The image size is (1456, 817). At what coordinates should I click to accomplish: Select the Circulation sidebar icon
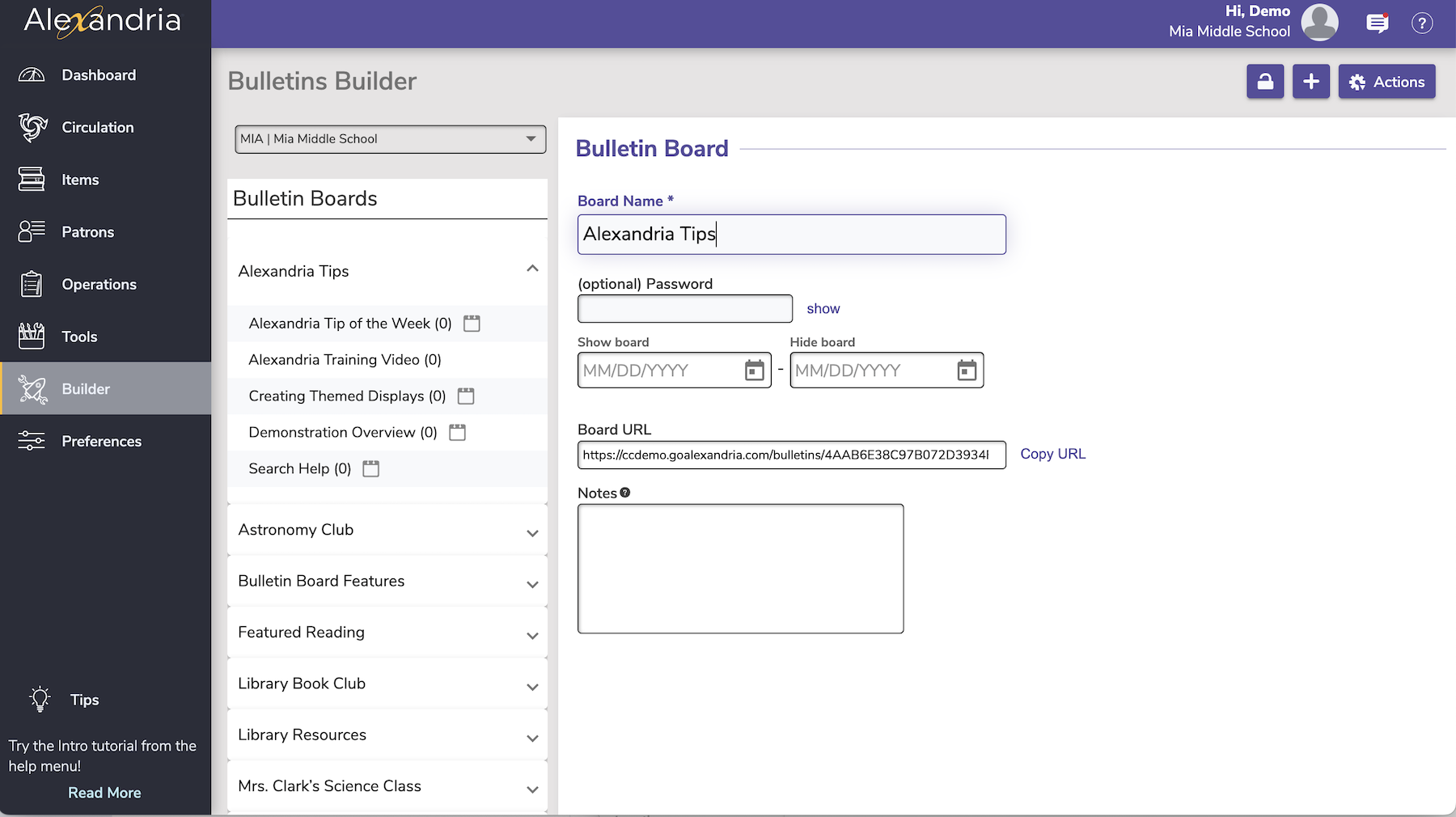(32, 127)
